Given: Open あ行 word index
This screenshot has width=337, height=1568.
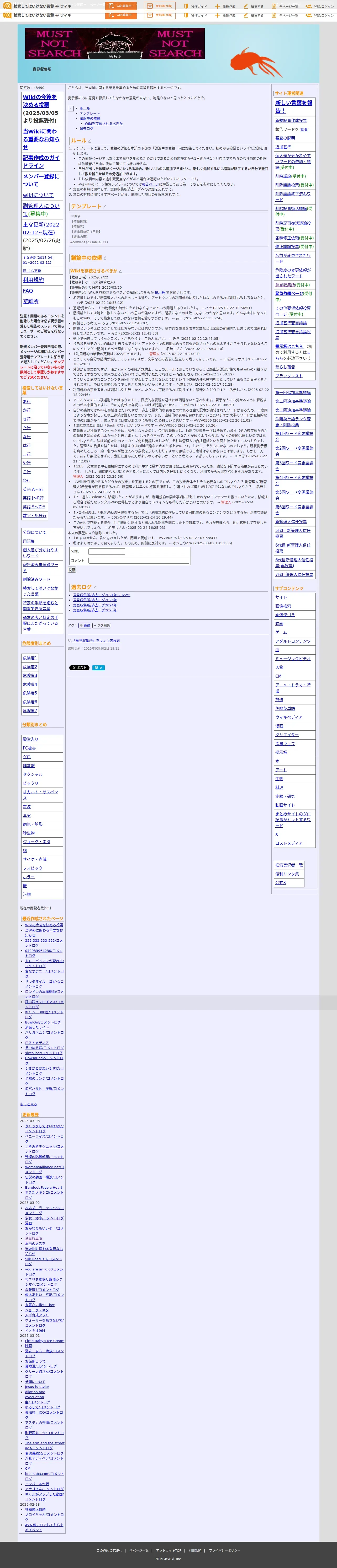Looking at the screenshot, I should pos(27,402).
